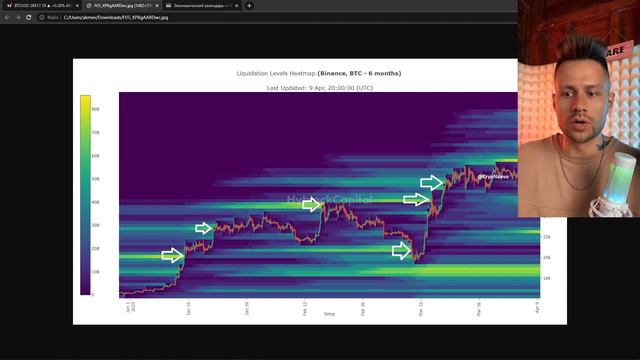Click the 18k price axis label
640x360 pixels.
547,278
